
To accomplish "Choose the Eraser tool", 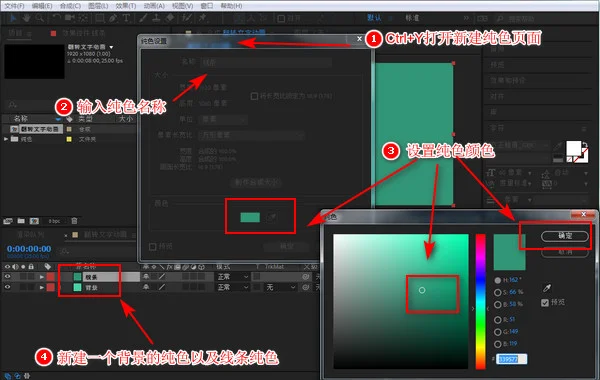I will coord(170,18).
